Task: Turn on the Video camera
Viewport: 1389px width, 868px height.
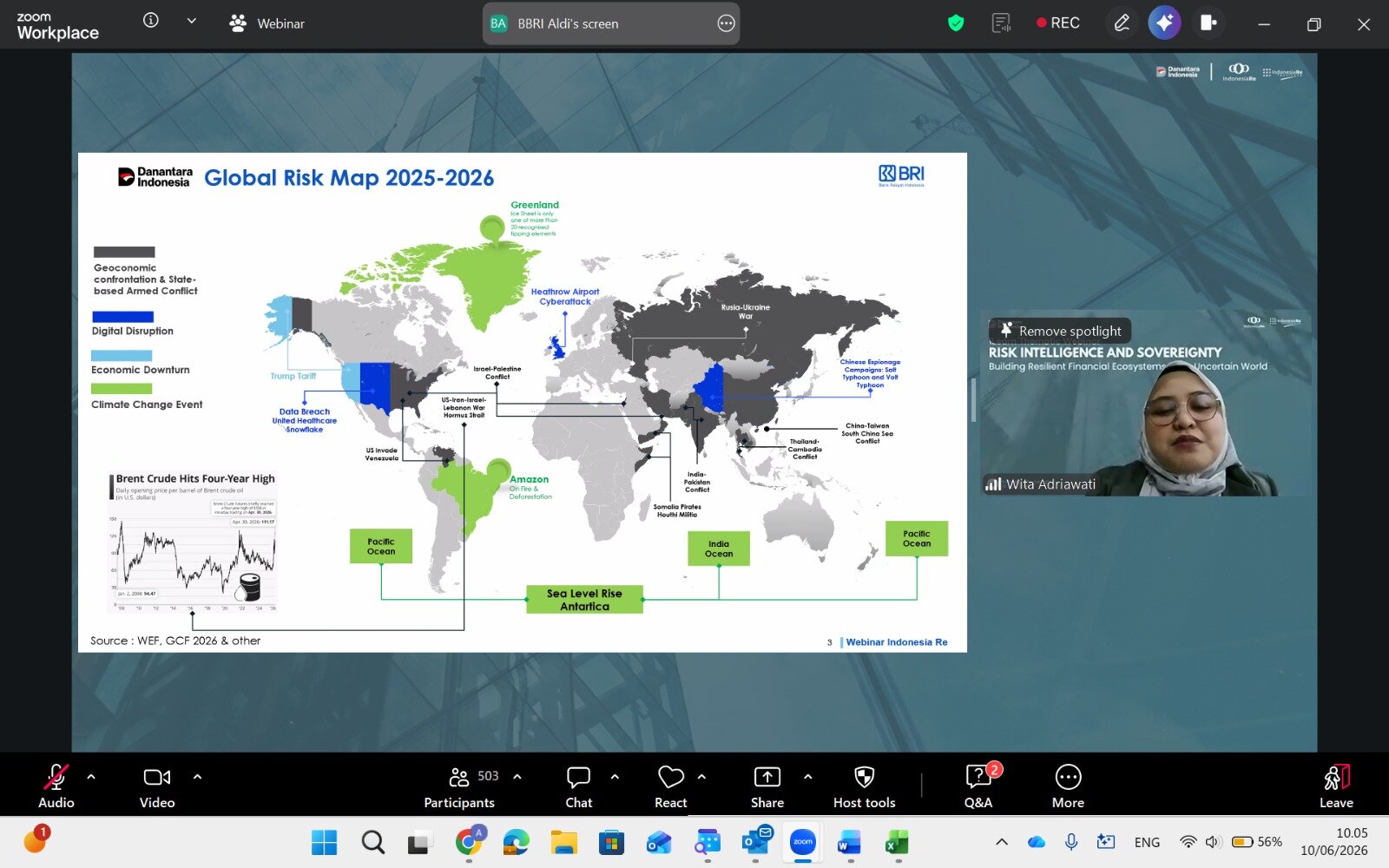Action: [x=157, y=786]
